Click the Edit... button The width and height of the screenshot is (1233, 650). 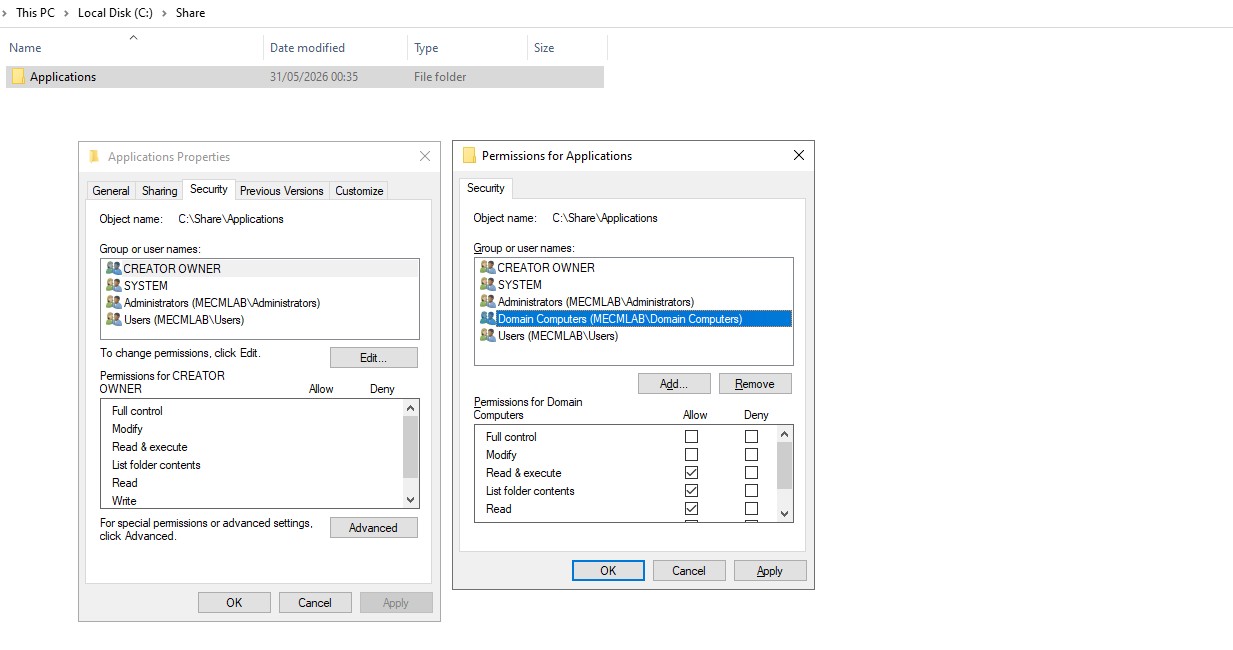(374, 358)
